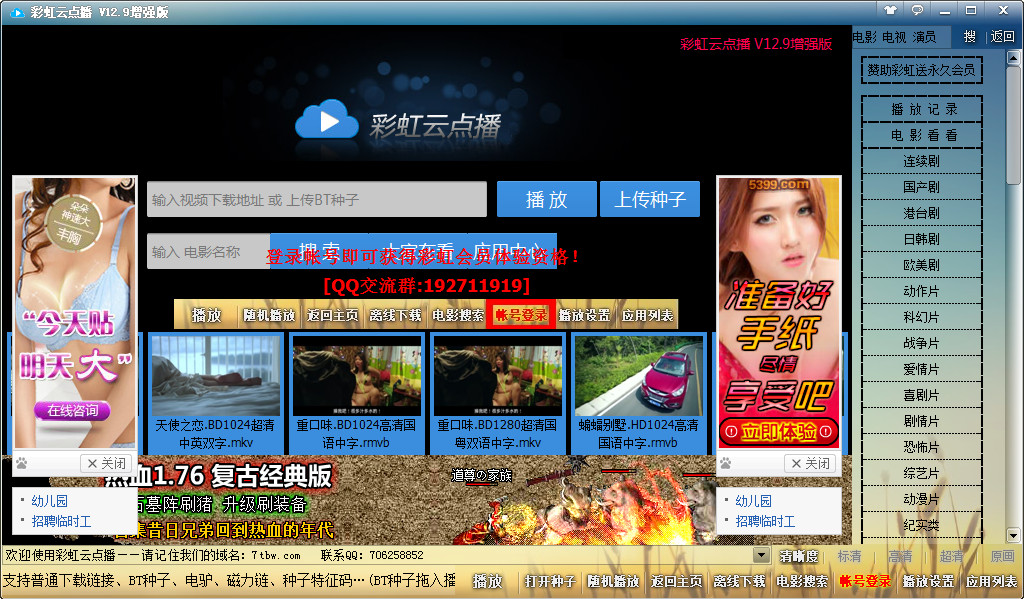Screen dimensions: 1024x599
Task: Click red-boxed 帐号登录 in middle toolbar
Action: pyautogui.click(x=520, y=316)
